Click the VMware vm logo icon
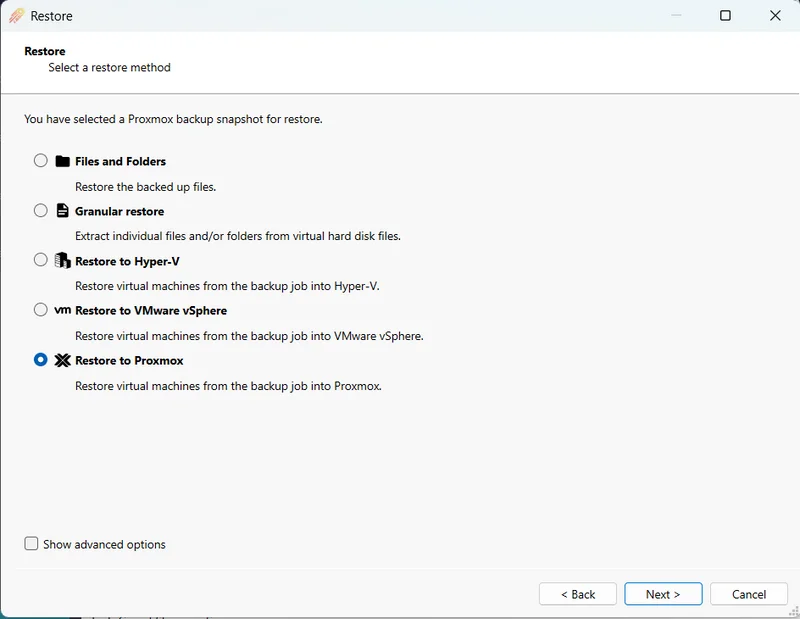Image resolution: width=800 pixels, height=619 pixels. [62, 310]
